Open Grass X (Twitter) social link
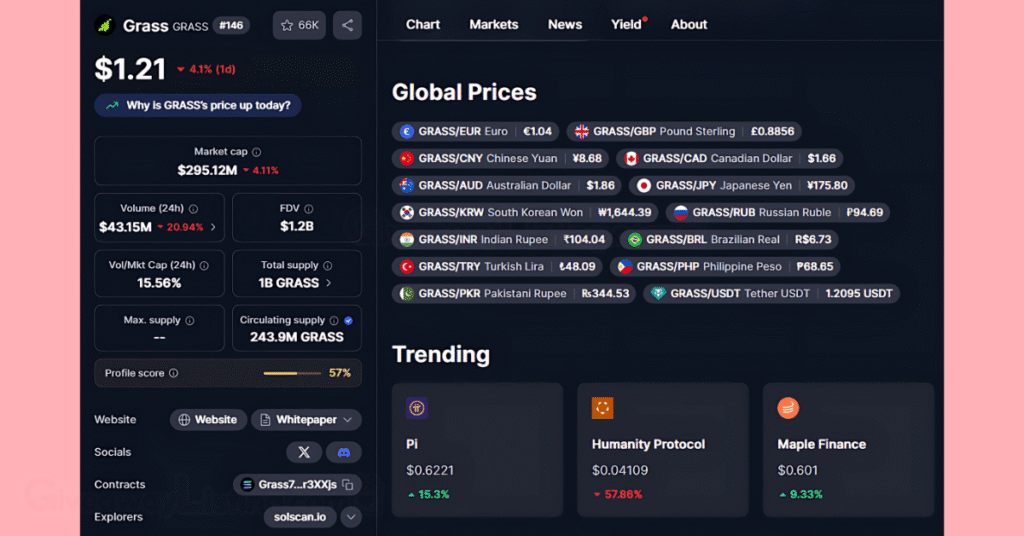Viewport: 1024px width, 536px height. click(x=304, y=452)
